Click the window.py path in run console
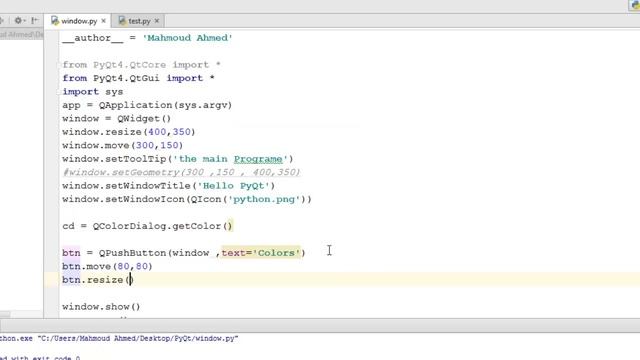The height and width of the screenshot is (360, 640). [138, 339]
